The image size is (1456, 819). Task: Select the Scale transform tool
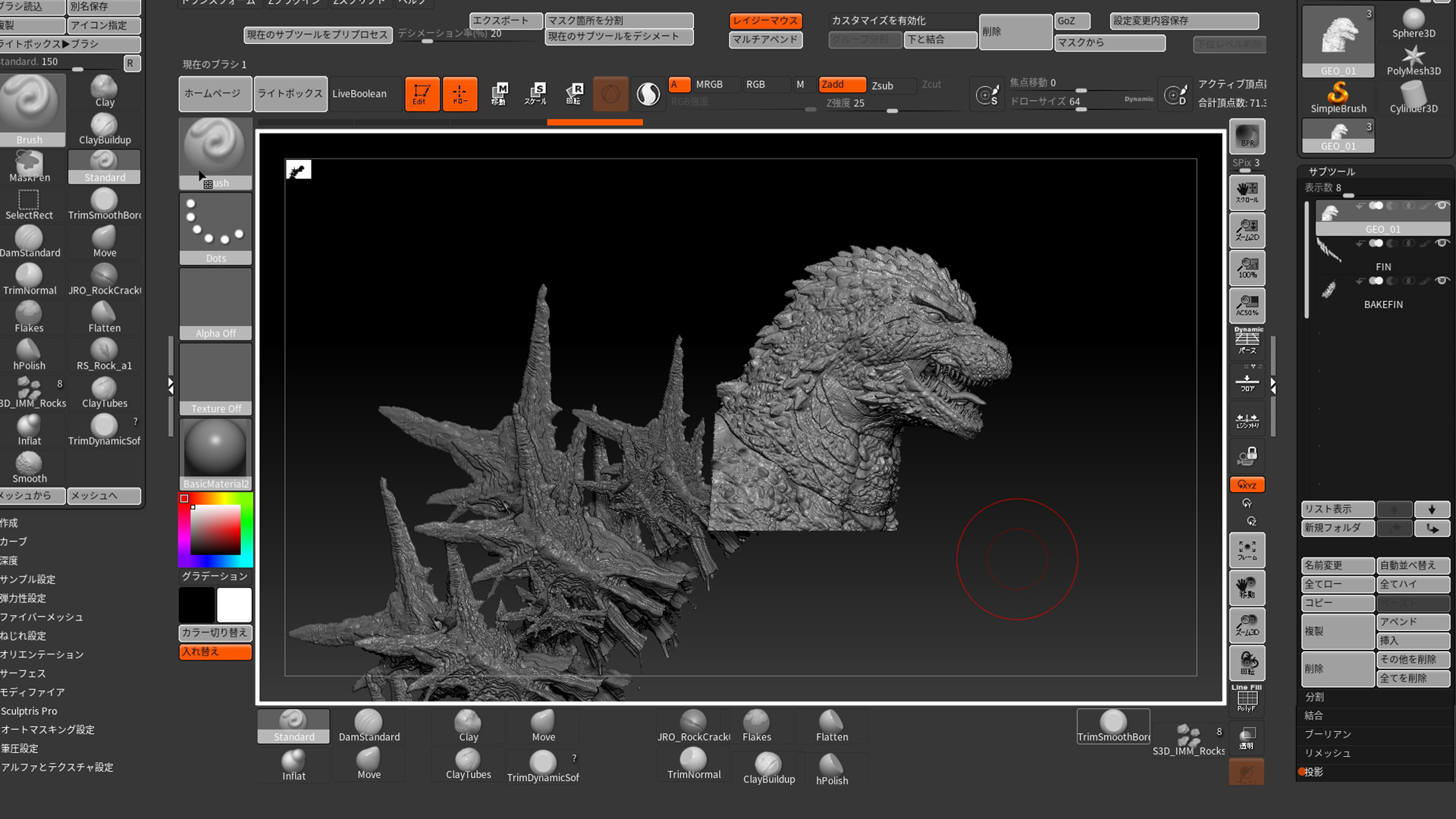point(535,94)
